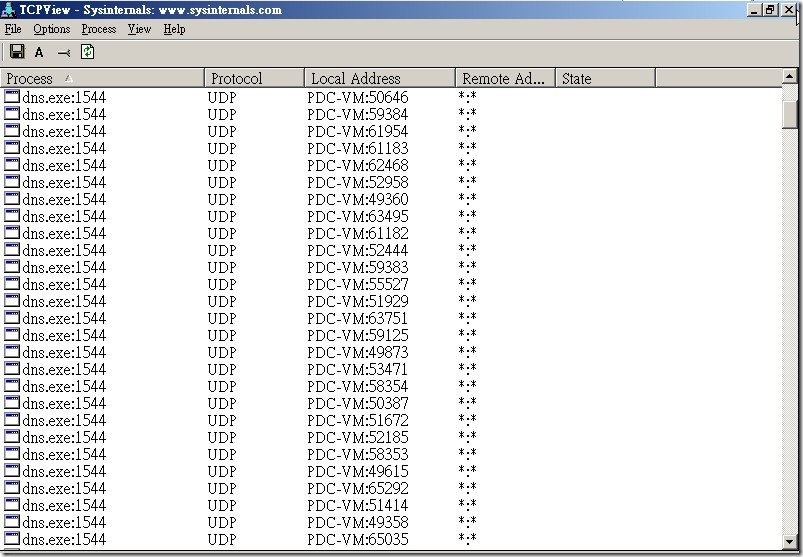Sort by the Remote Address column header
803x557 pixels.
pos(505,78)
